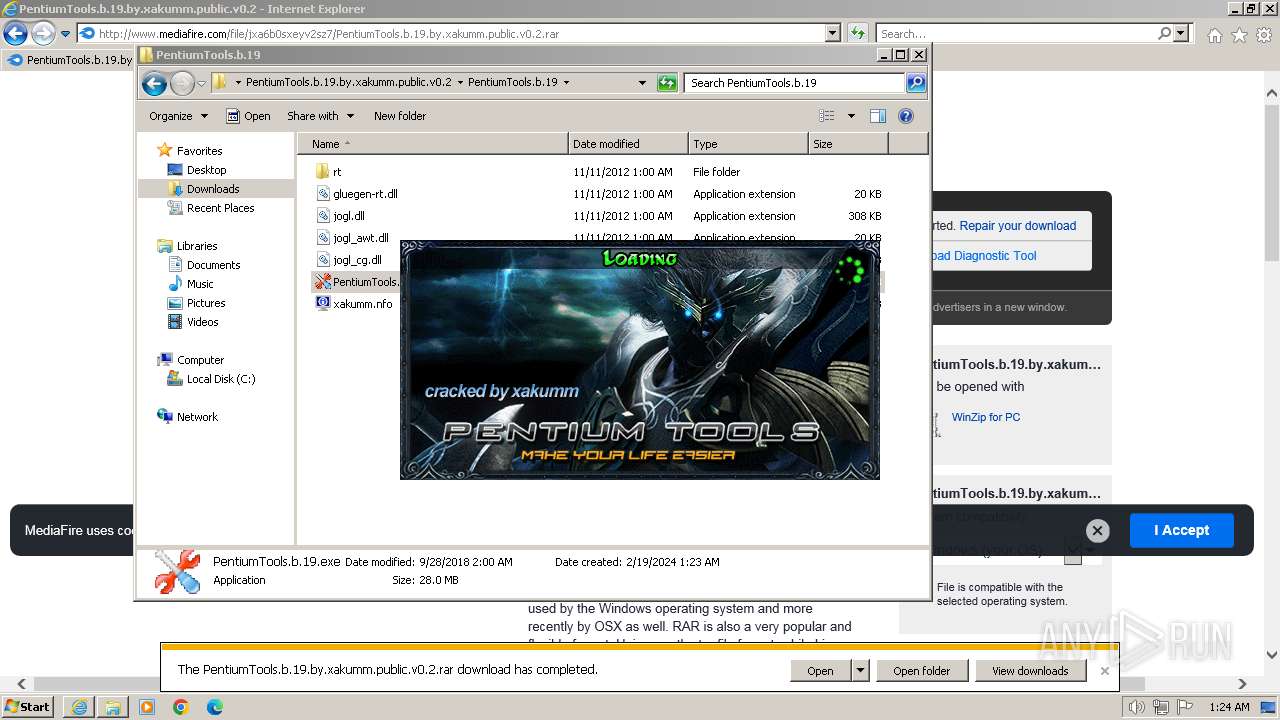Screen dimensions: 1280x720
Task: Select the jogl_awt.dll file icon
Action: pos(323,238)
